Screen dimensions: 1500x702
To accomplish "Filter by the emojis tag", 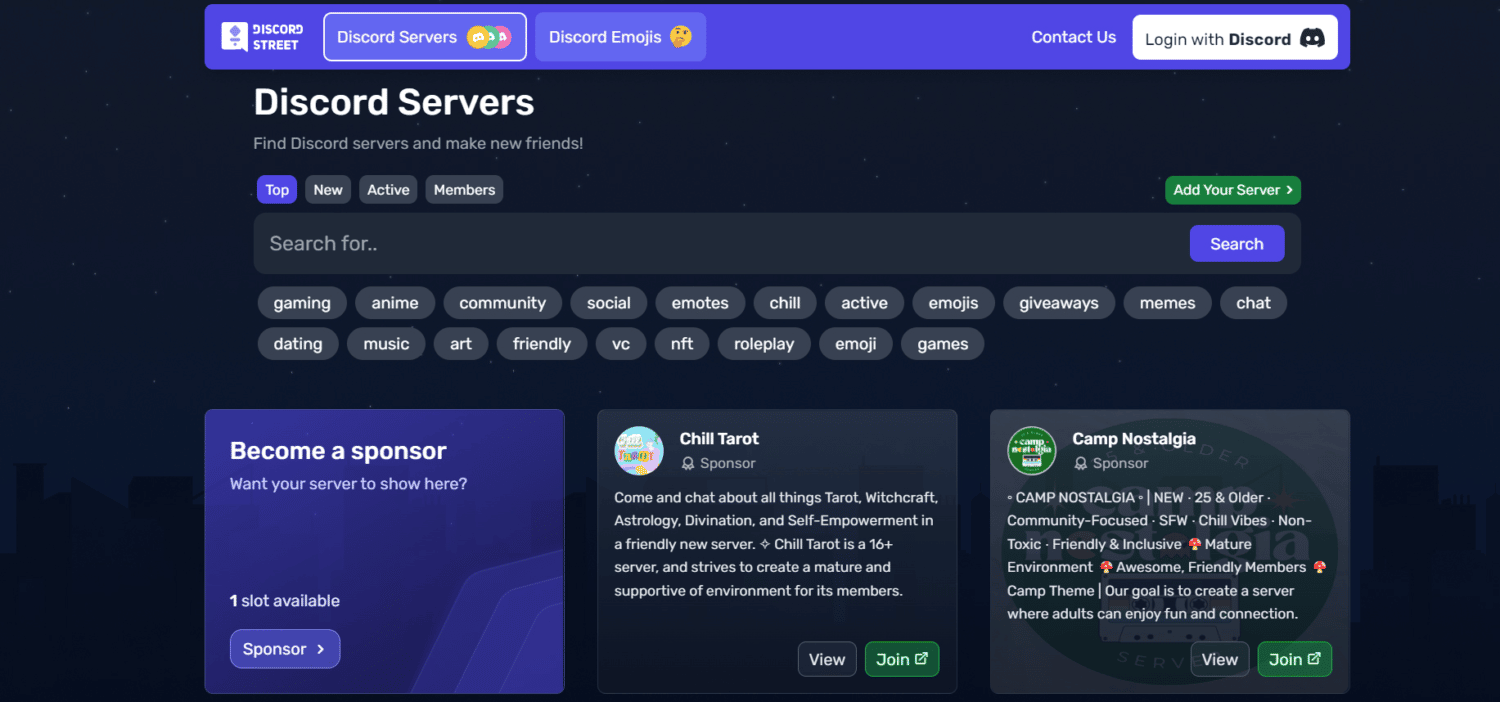I will tap(953, 303).
